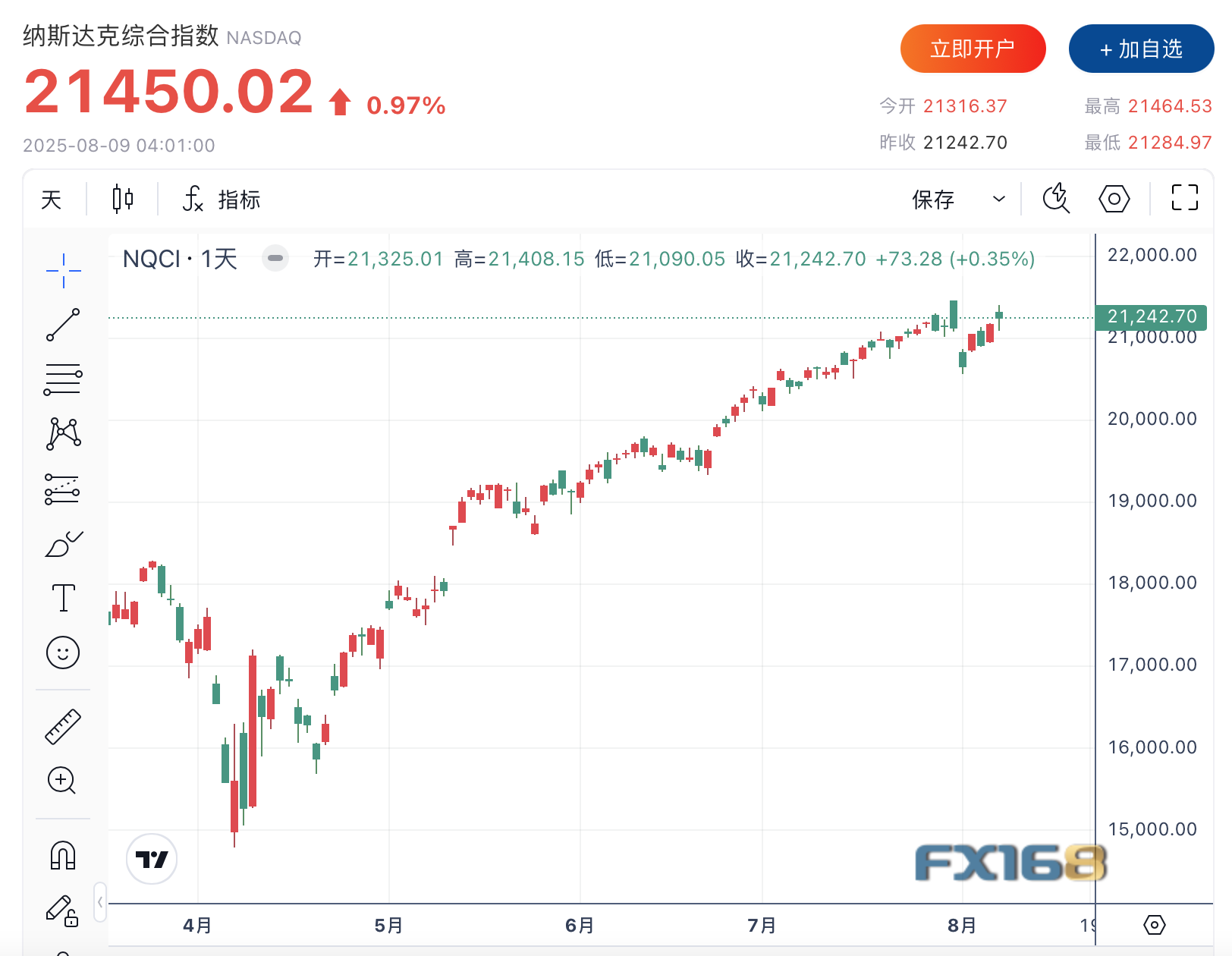1232x956 pixels.
Task: Click the 21,242.70 price label on axis
Action: pos(1151,316)
